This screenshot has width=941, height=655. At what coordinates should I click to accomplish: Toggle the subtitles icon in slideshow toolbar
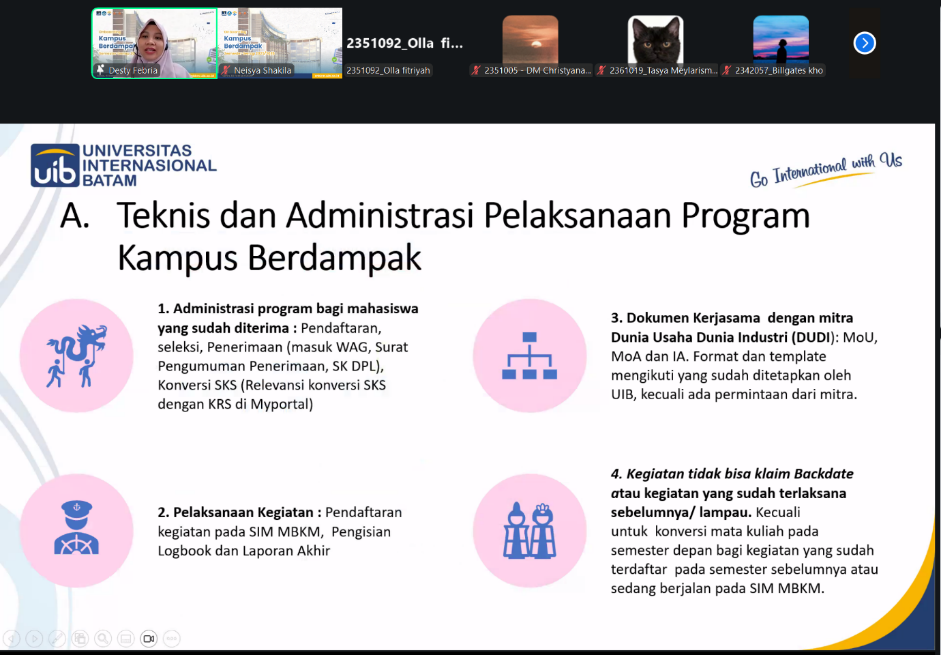[x=126, y=638]
